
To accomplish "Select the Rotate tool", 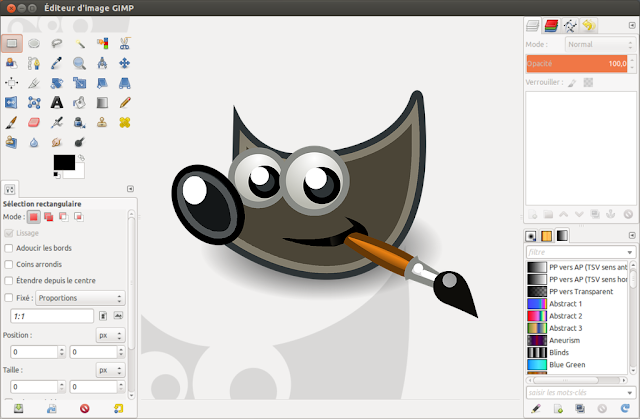I will coord(57,83).
